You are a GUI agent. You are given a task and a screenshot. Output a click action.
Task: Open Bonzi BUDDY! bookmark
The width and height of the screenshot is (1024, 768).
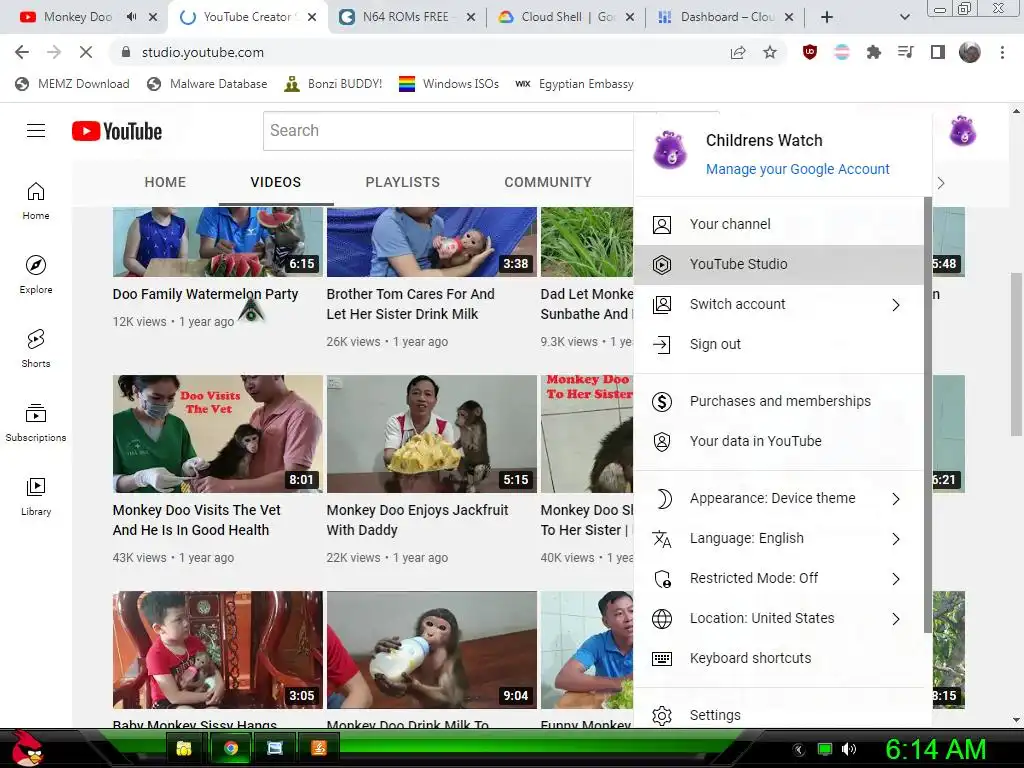pos(333,84)
